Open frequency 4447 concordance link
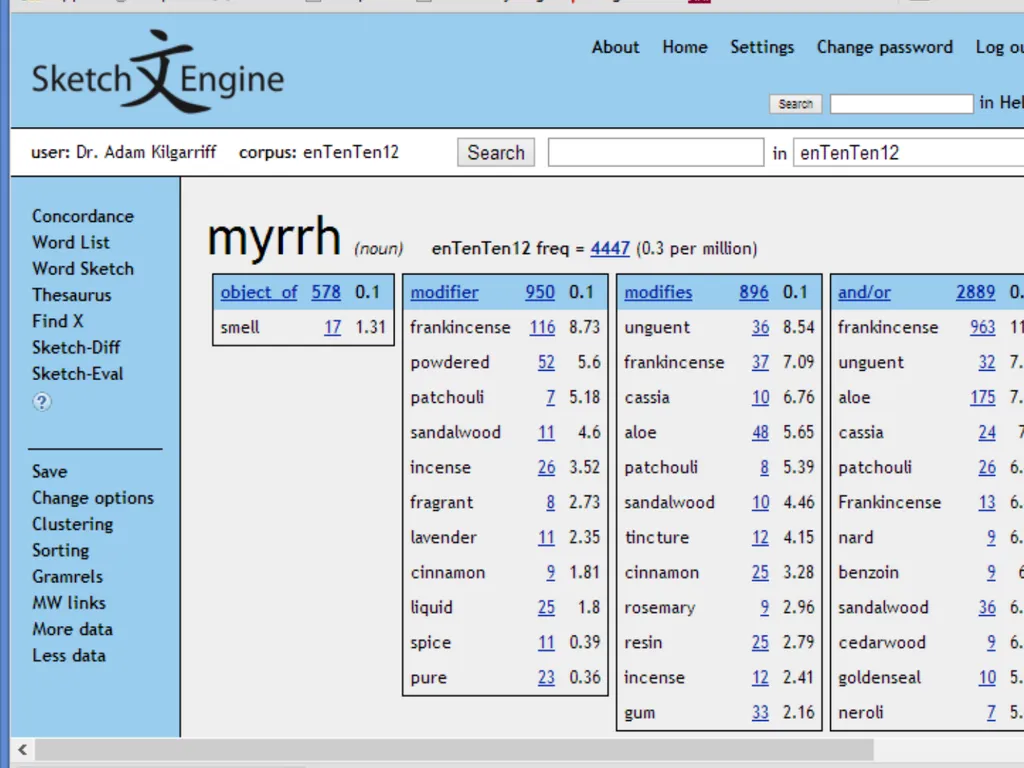The image size is (1024, 768). coord(610,249)
